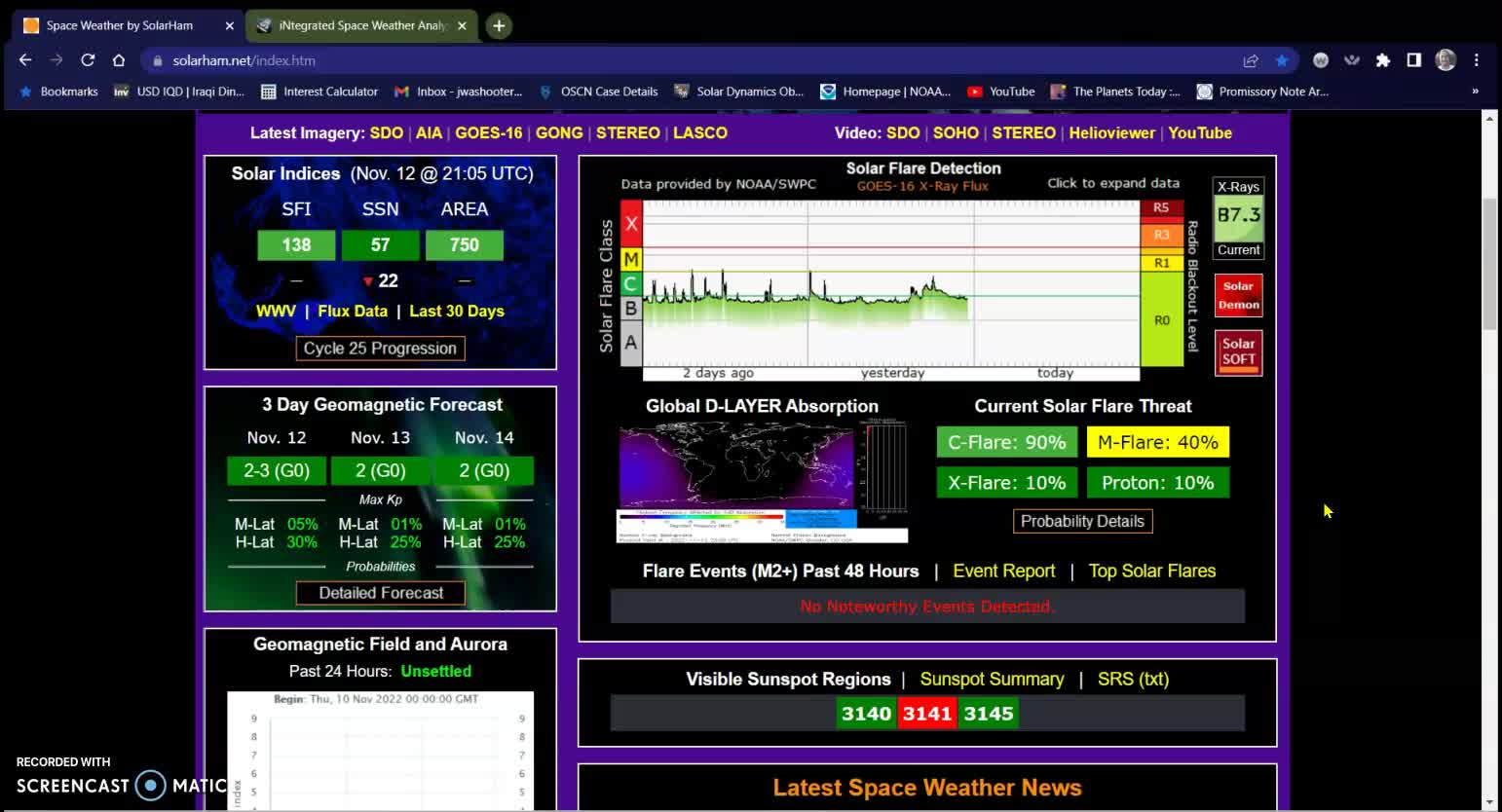This screenshot has height=812, width=1502.
Task: Open Chrome three-dot menu
Action: (1477, 60)
